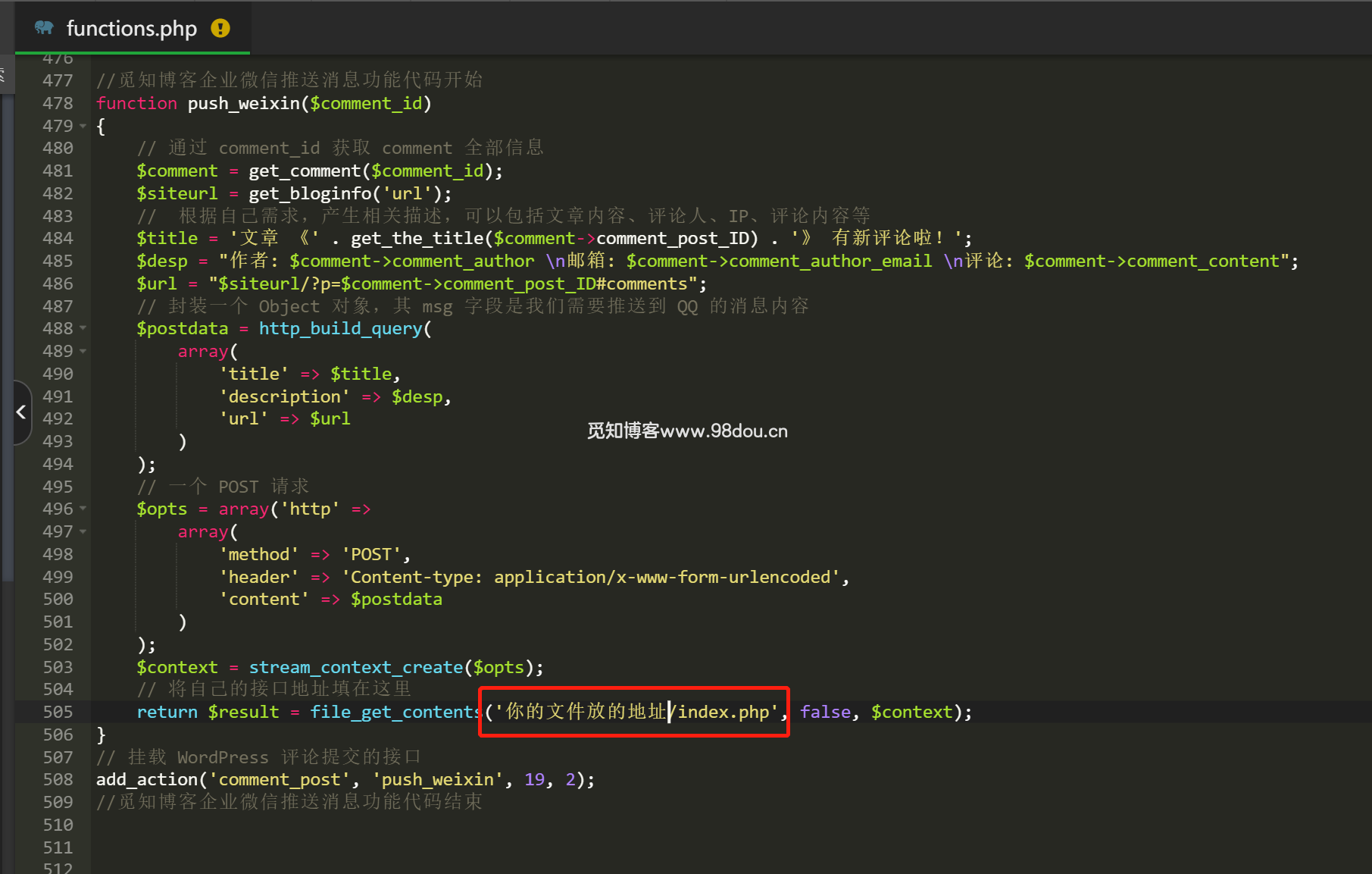Click the 'description' key on line 491

pos(285,397)
